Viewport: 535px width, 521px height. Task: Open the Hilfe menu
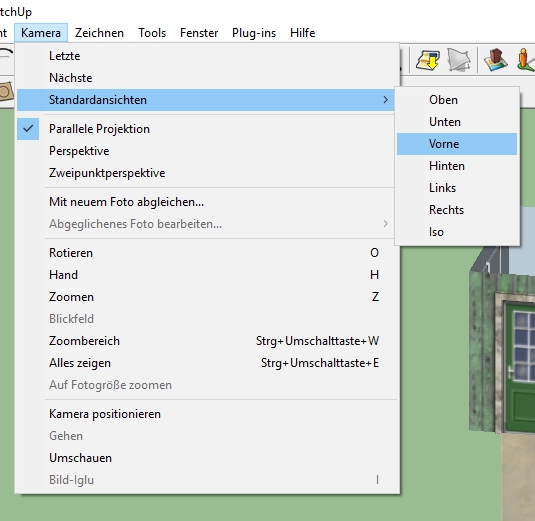(302, 33)
